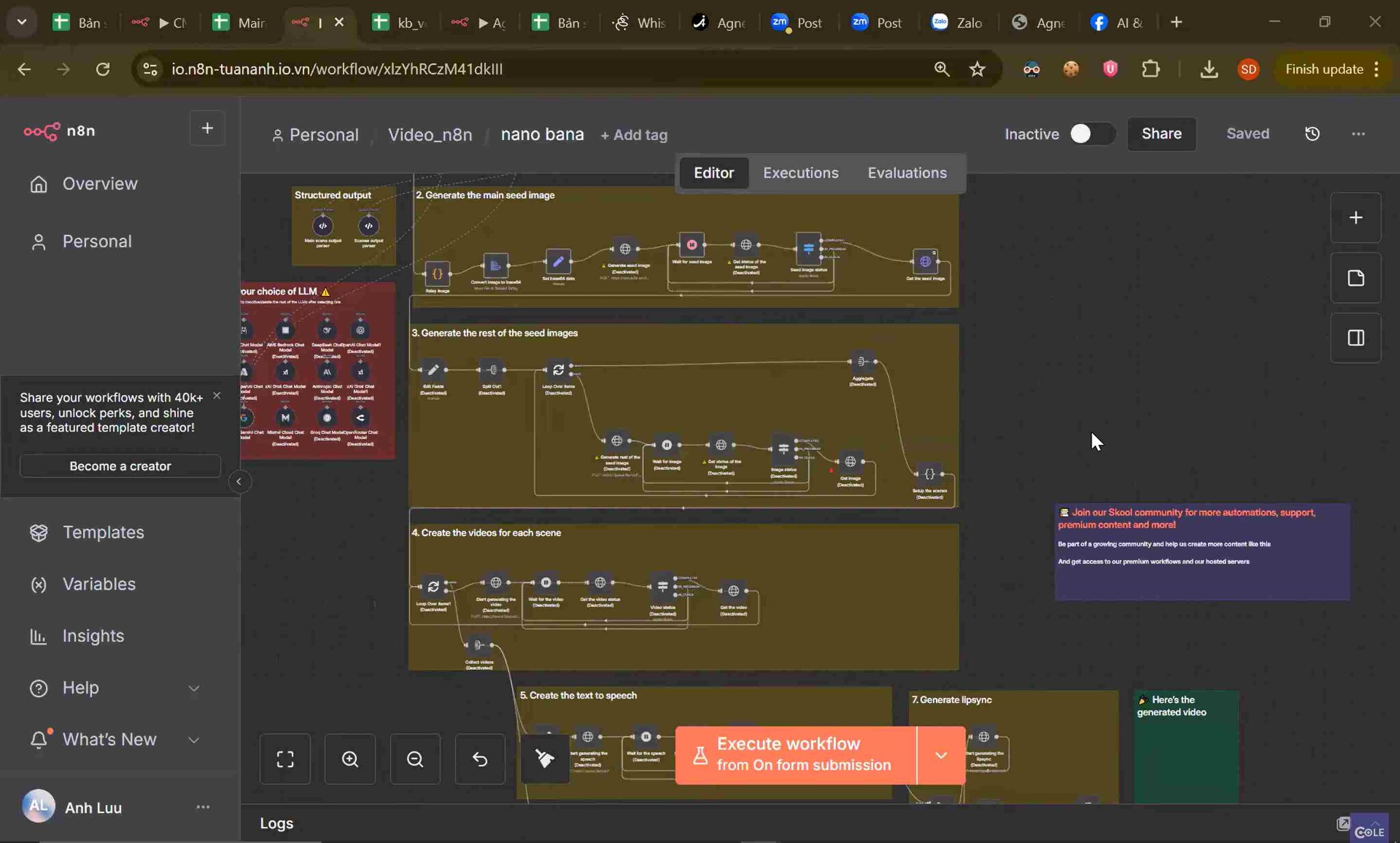This screenshot has height=843, width=1400.
Task: Switch to the Executions tab
Action: pos(800,173)
